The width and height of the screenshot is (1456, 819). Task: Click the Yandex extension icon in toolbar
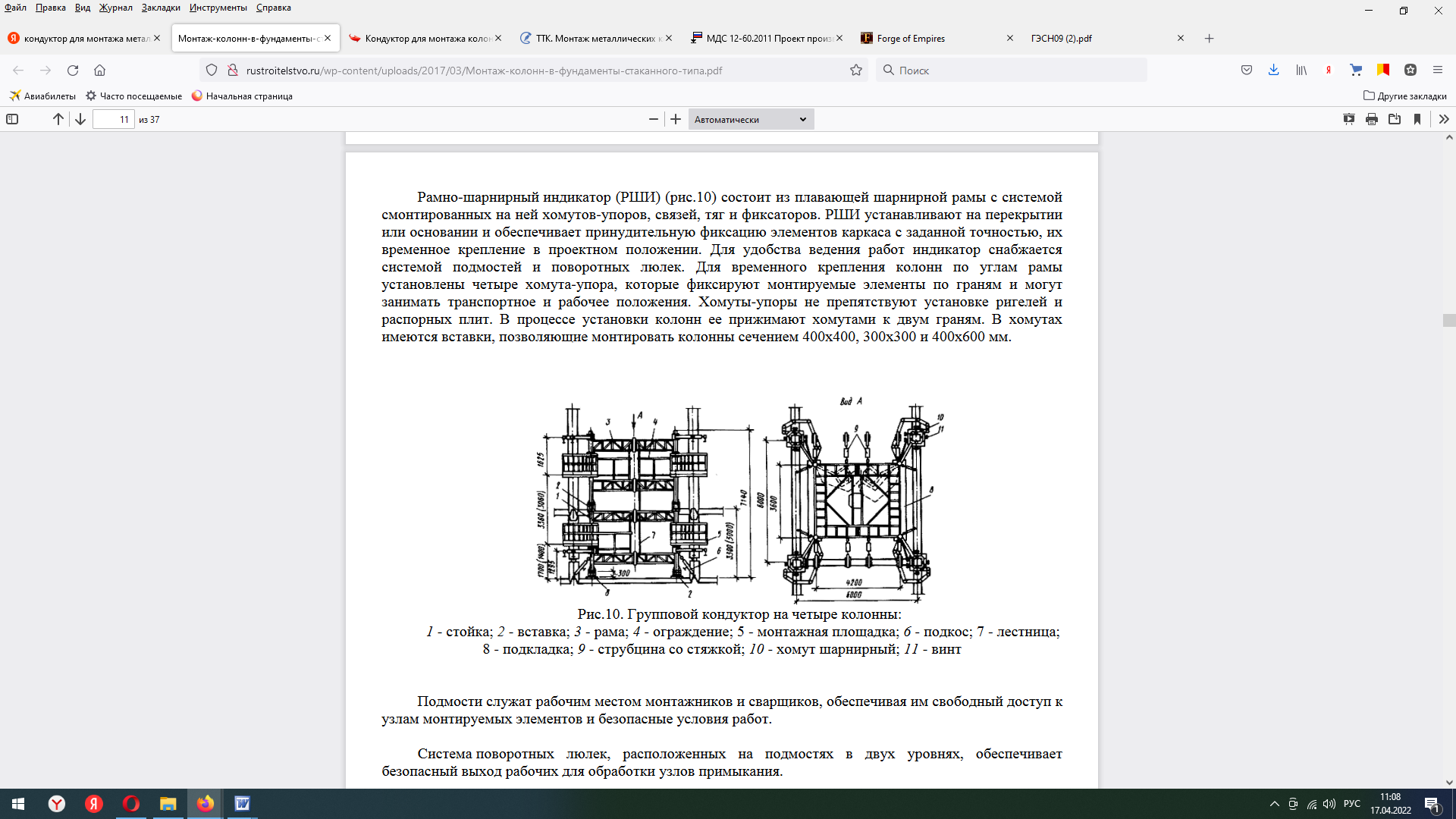(x=1329, y=70)
